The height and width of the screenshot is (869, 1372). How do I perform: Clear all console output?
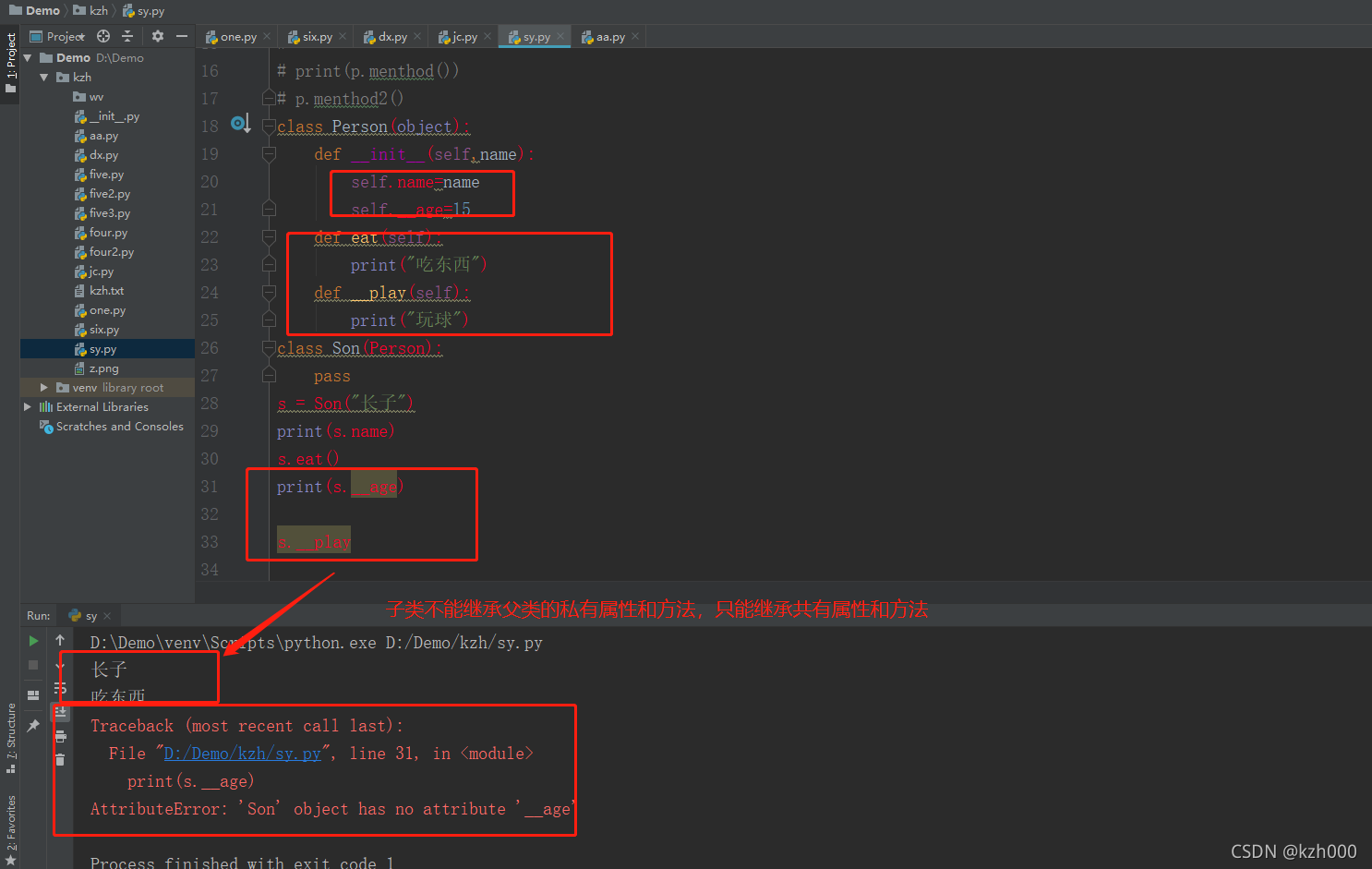coord(60,758)
